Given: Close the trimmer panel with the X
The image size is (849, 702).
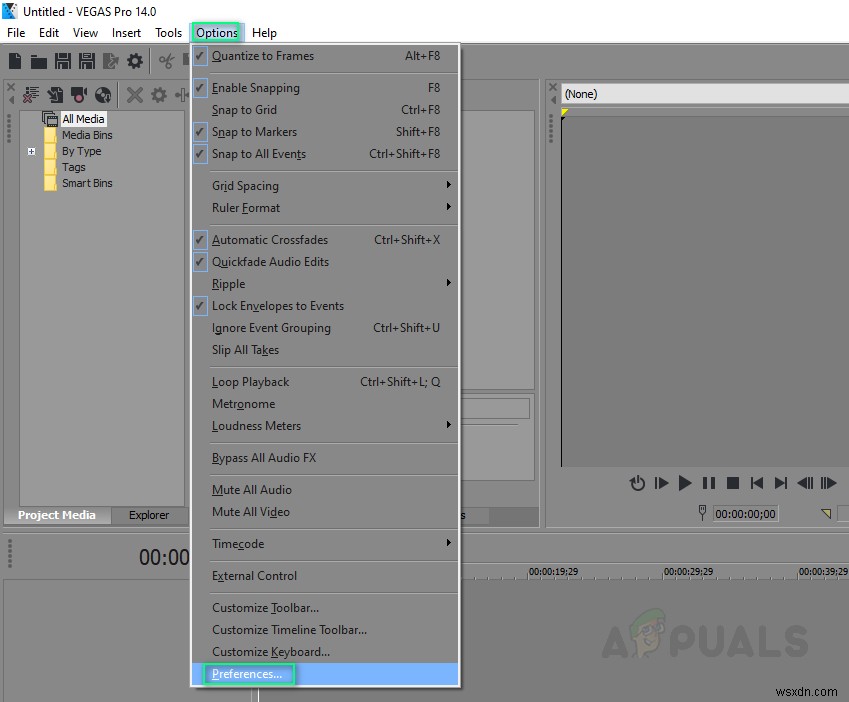Looking at the screenshot, I should coord(553,87).
